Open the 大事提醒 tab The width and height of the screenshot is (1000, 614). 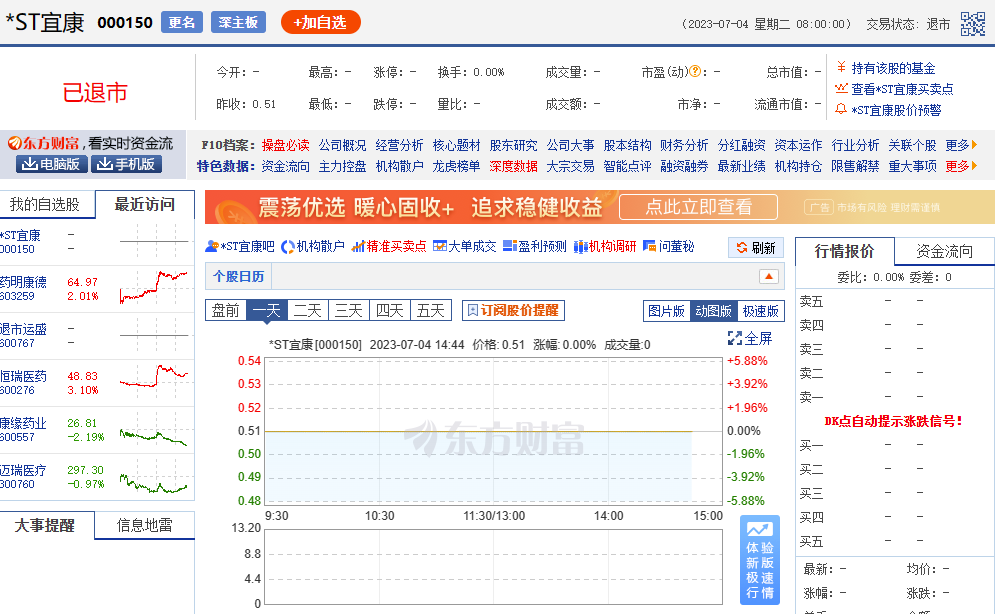pyautogui.click(x=46, y=525)
